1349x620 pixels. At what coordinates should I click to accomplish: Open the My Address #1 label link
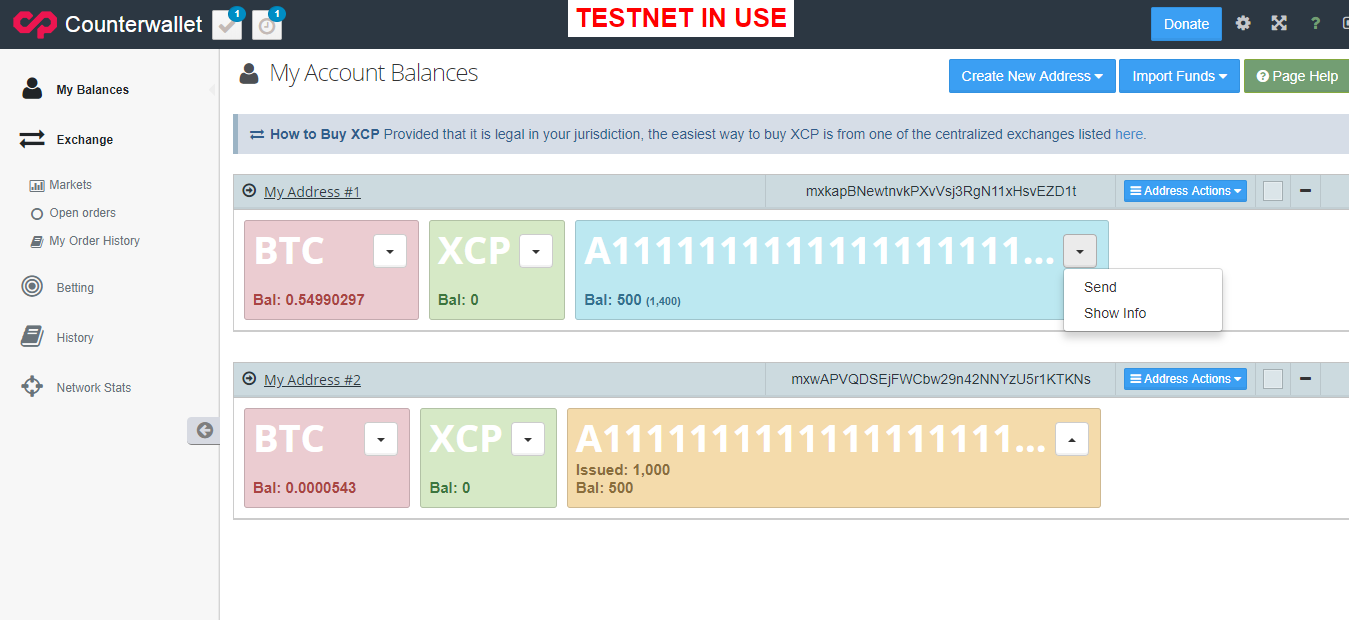click(312, 192)
